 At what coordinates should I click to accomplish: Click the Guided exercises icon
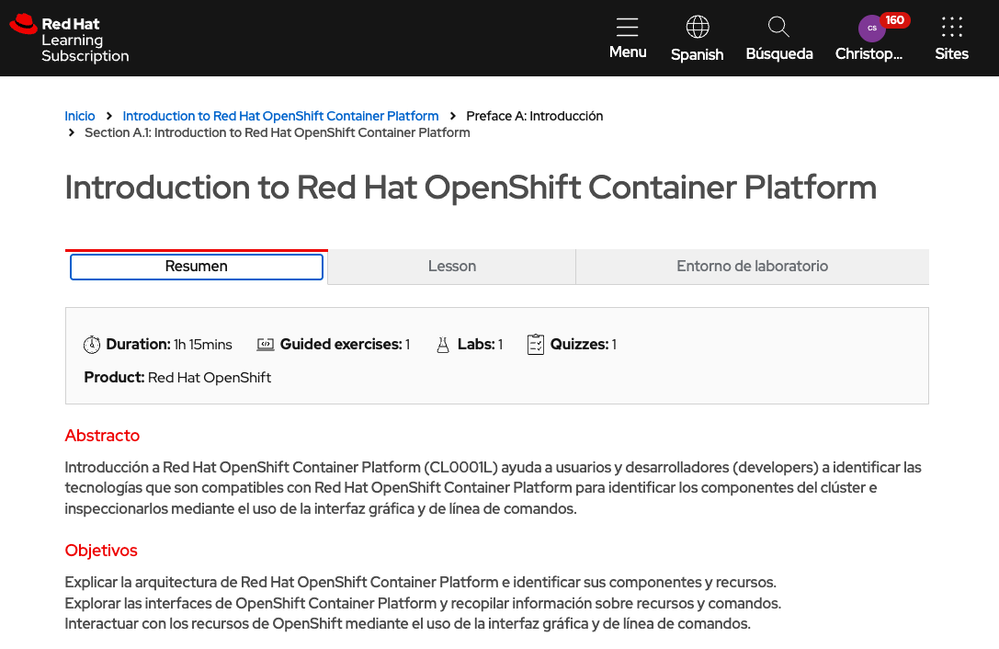click(x=265, y=345)
